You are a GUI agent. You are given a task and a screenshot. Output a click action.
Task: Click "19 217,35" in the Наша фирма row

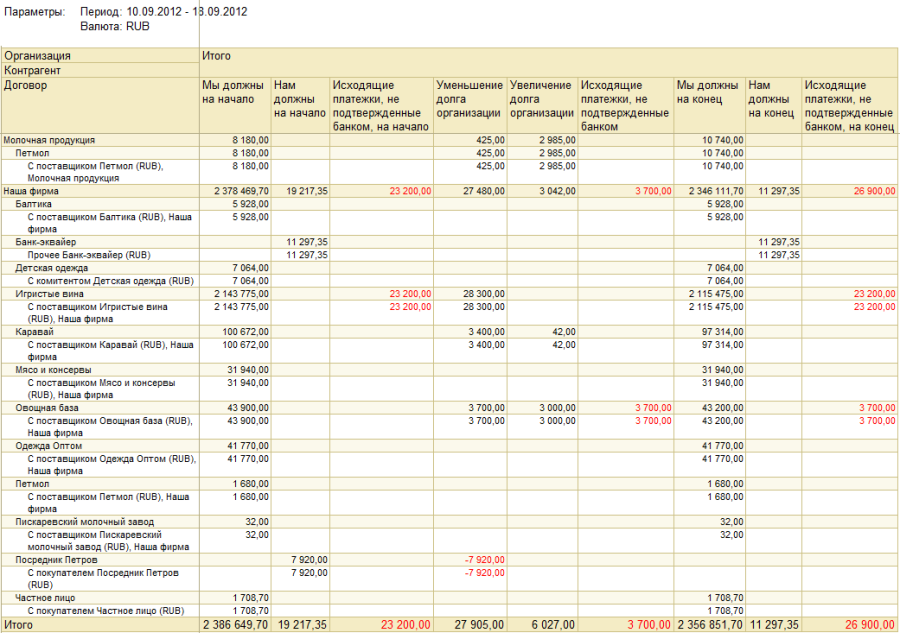[307, 191]
